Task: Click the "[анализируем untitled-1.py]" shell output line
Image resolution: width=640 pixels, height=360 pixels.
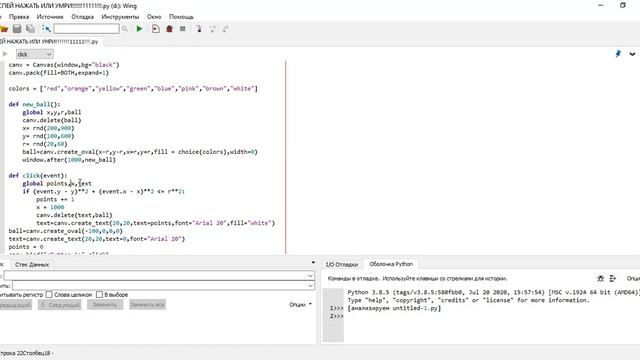Action: tap(394, 308)
